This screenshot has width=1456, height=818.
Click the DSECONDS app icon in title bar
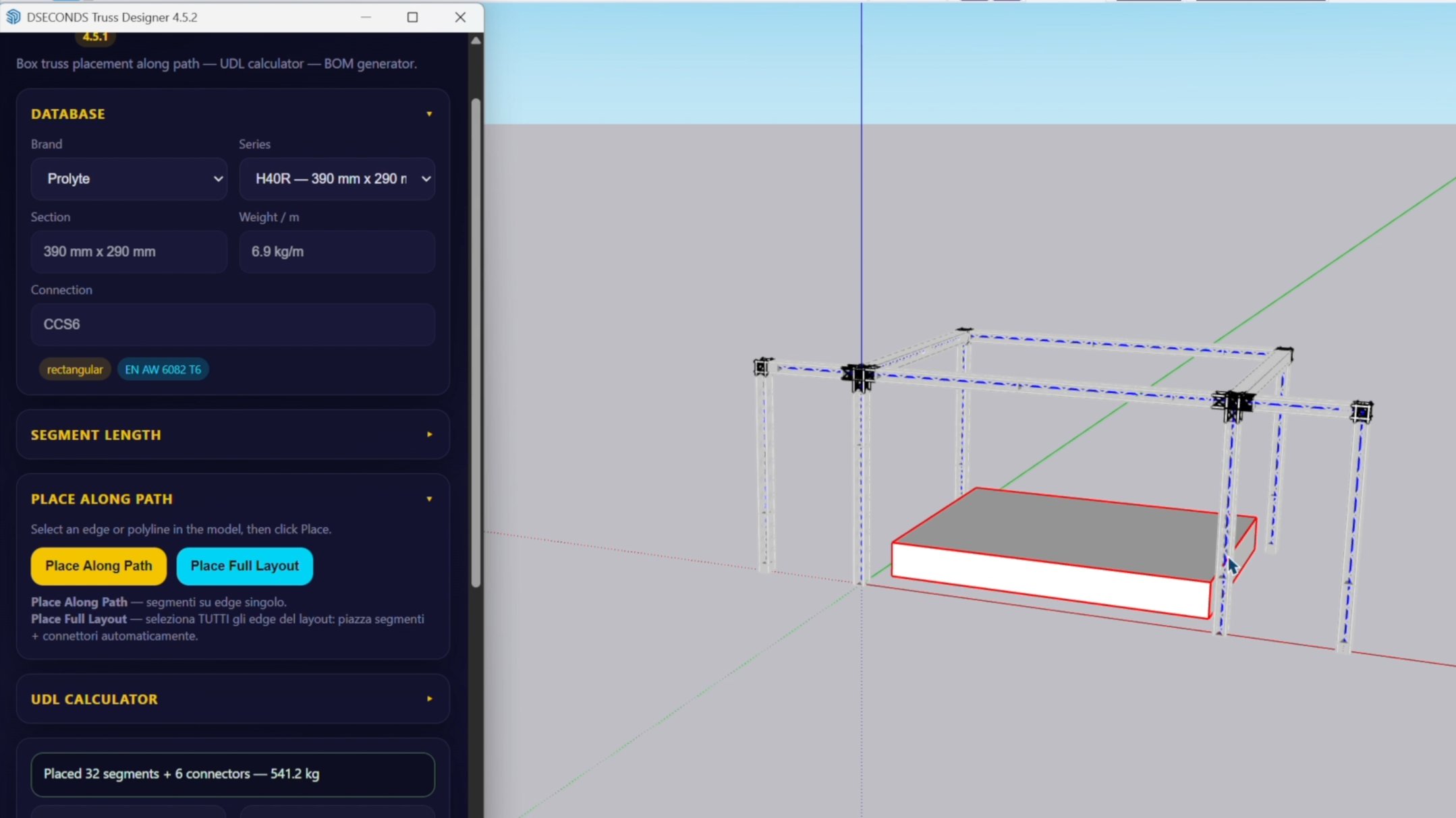pos(13,17)
